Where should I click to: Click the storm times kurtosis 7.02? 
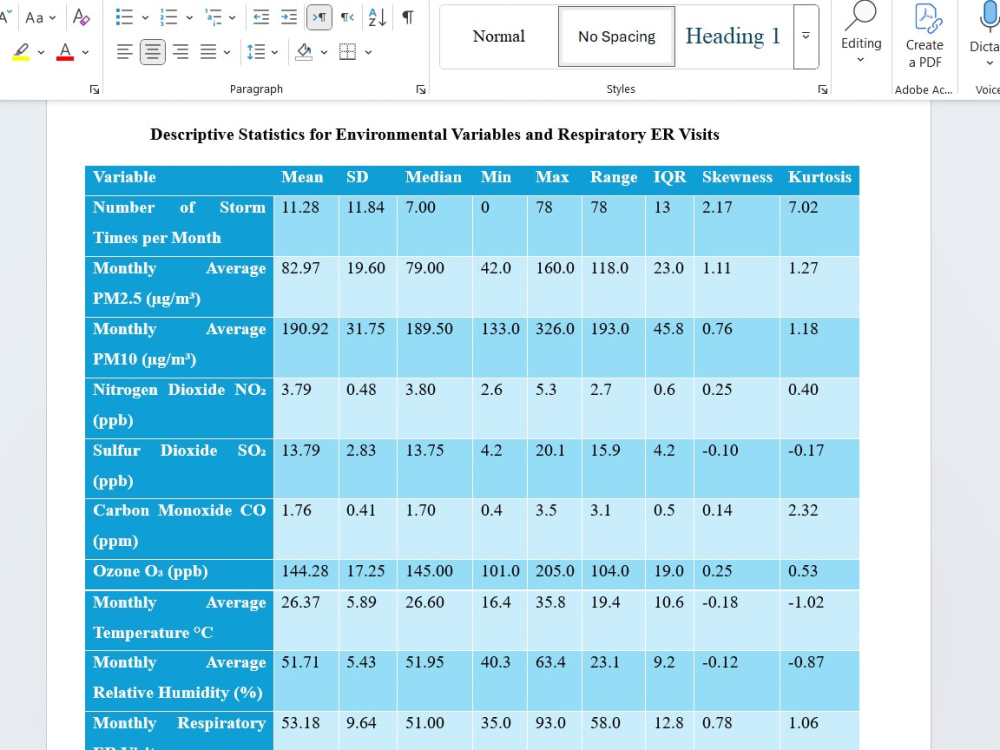803,207
